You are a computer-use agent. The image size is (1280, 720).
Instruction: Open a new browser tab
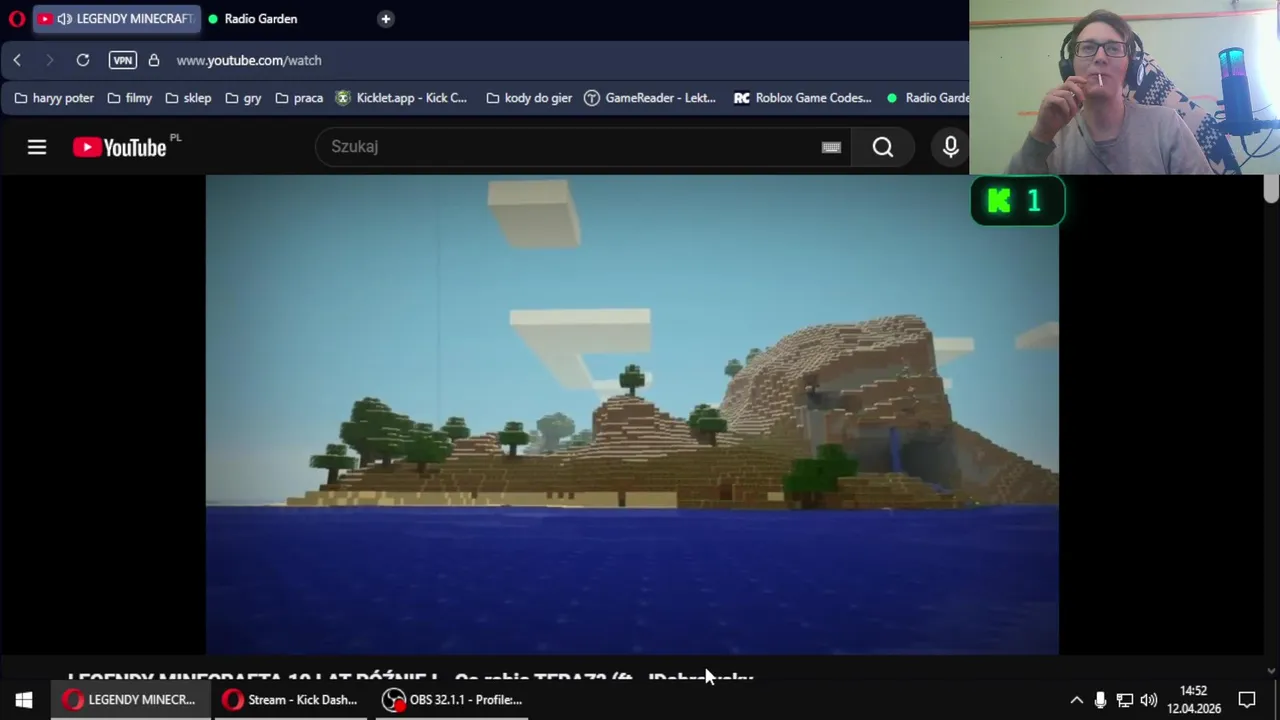pos(385,19)
